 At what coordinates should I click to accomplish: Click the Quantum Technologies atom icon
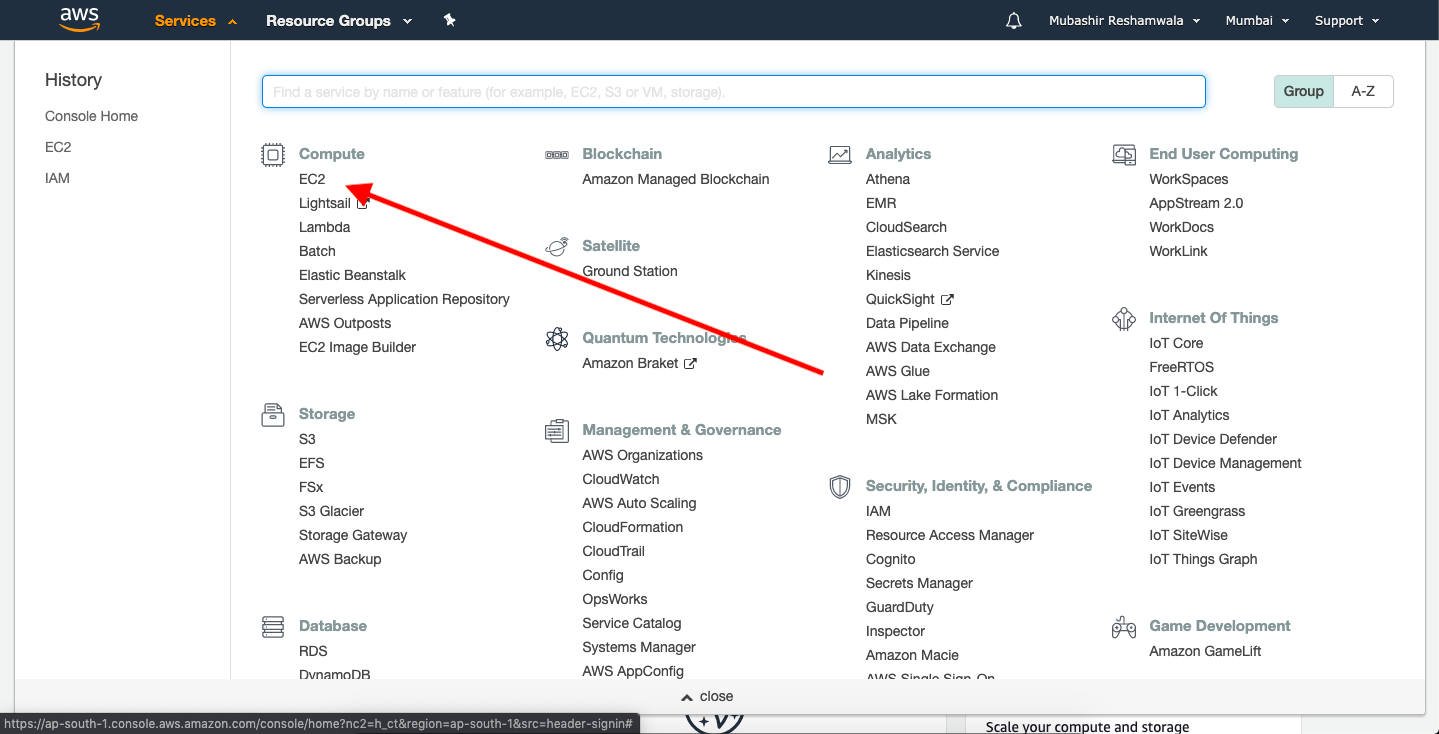pyautogui.click(x=557, y=339)
